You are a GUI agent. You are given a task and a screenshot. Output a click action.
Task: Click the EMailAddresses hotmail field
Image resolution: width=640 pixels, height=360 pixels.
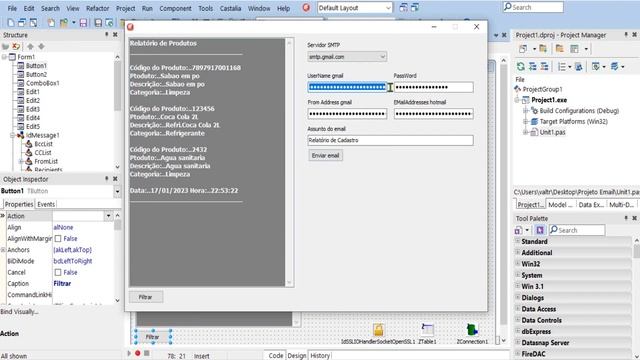point(433,113)
